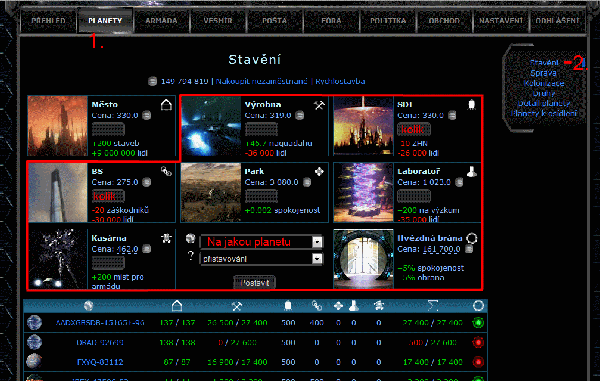Screen dimensions: 600x381
Task: Click the Postavit button
Action: [254, 283]
